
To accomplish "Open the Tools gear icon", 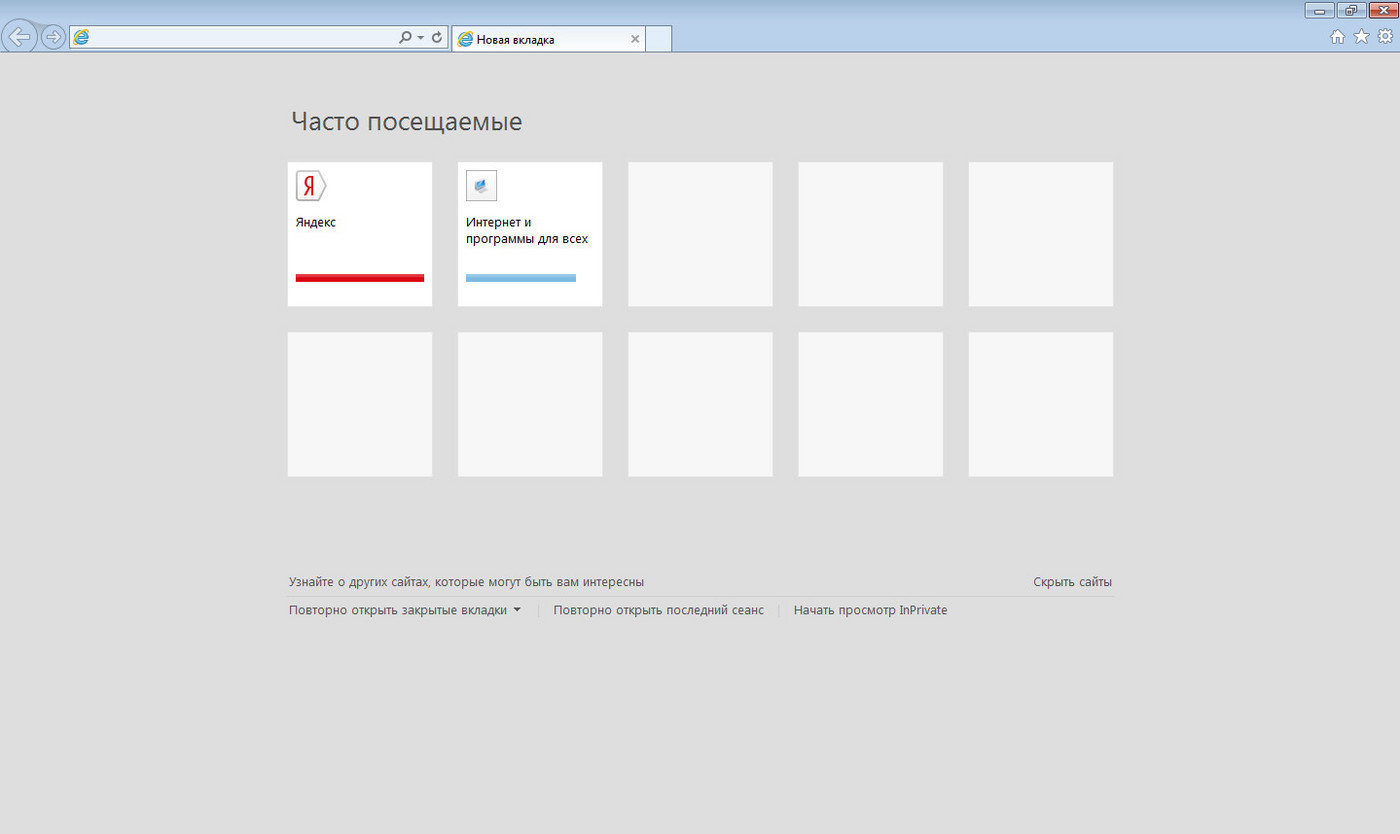I will coord(1385,37).
